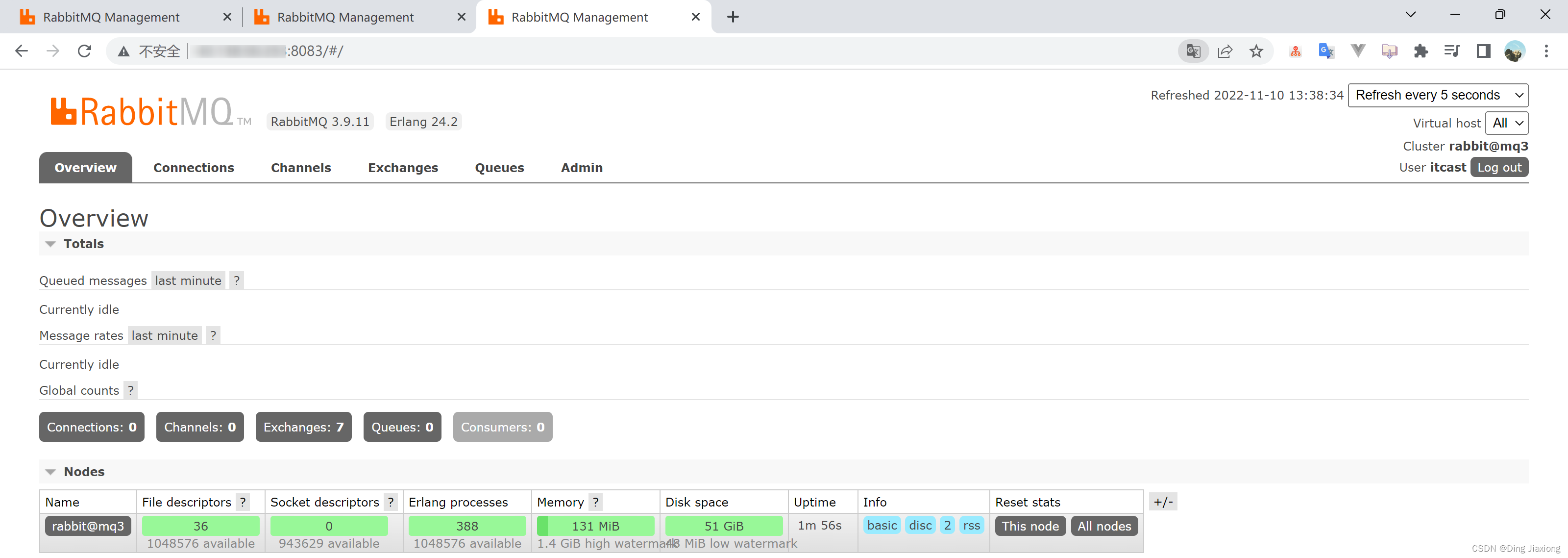Log out of user itcast
The image size is (1568, 558).
[x=1499, y=167]
